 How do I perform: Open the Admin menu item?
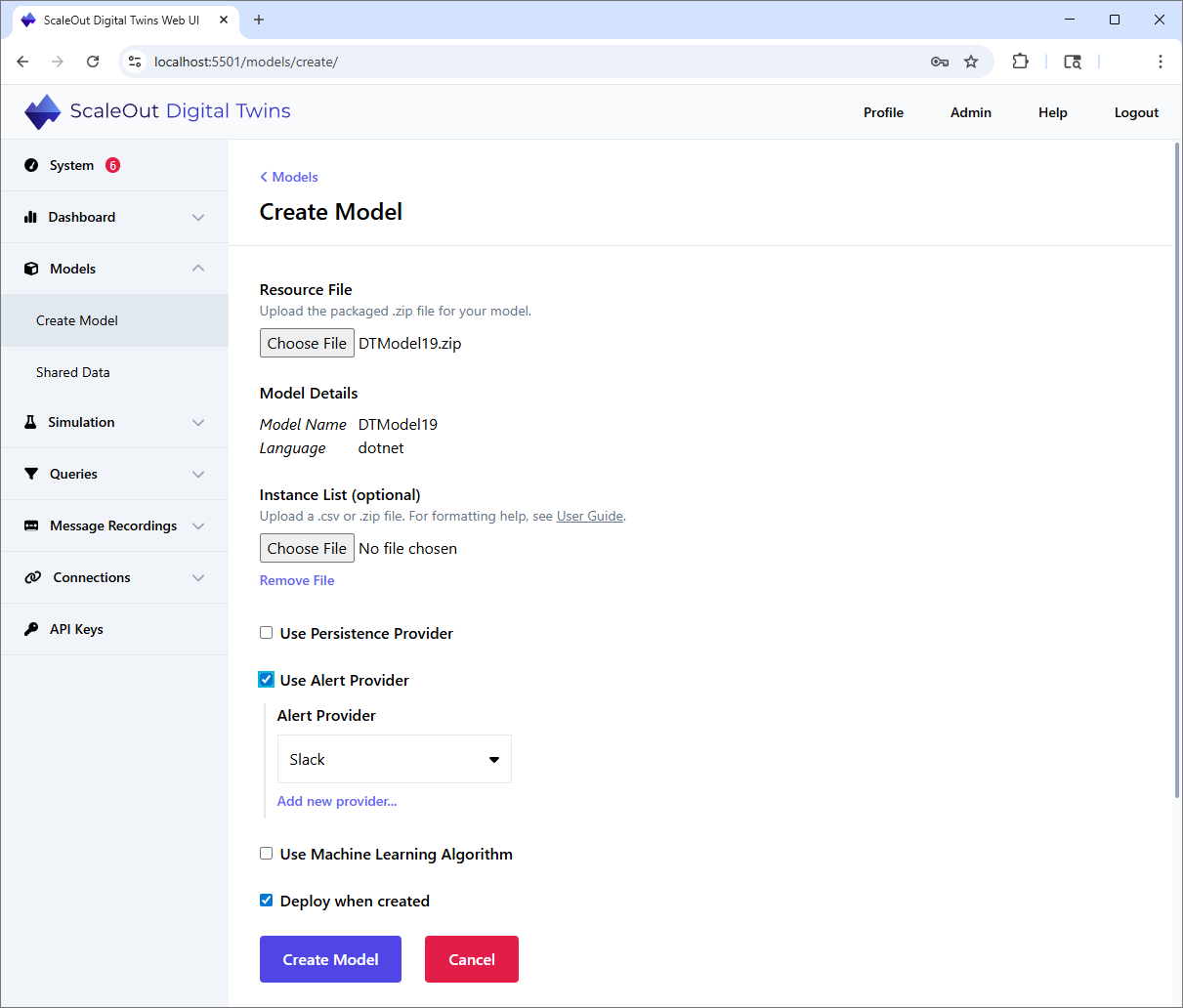971,112
